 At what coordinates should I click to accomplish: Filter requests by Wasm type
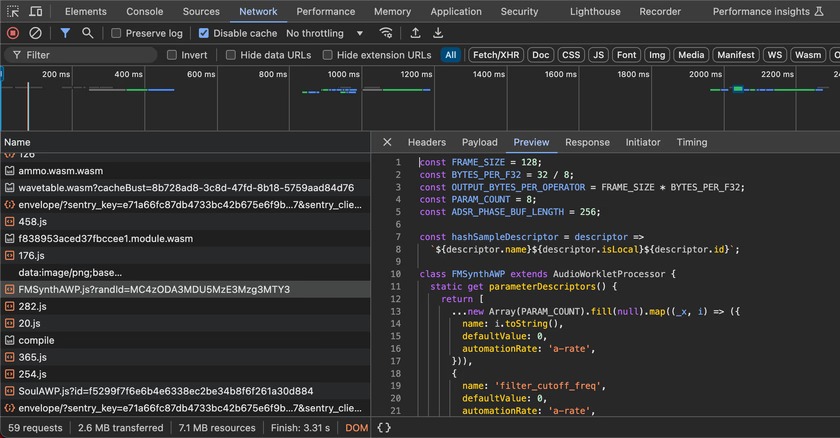(x=807, y=55)
